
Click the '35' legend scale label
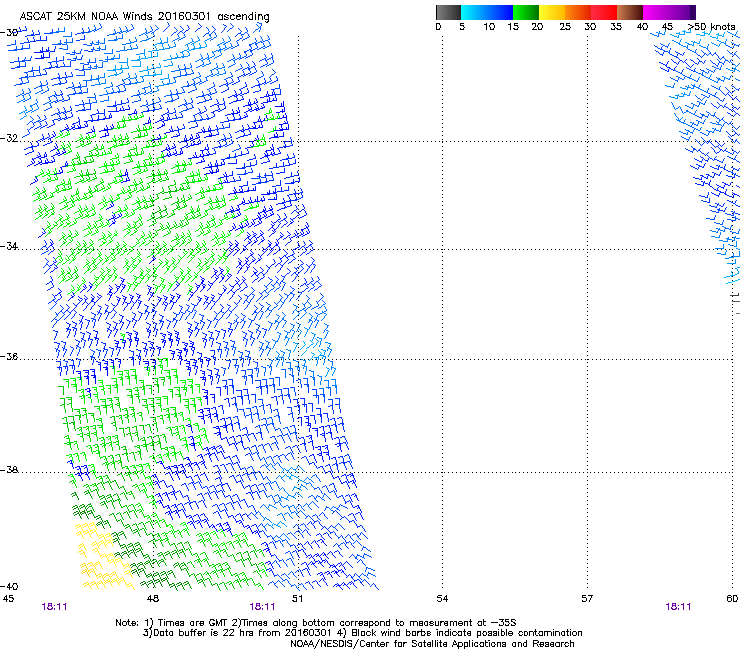tap(616, 27)
